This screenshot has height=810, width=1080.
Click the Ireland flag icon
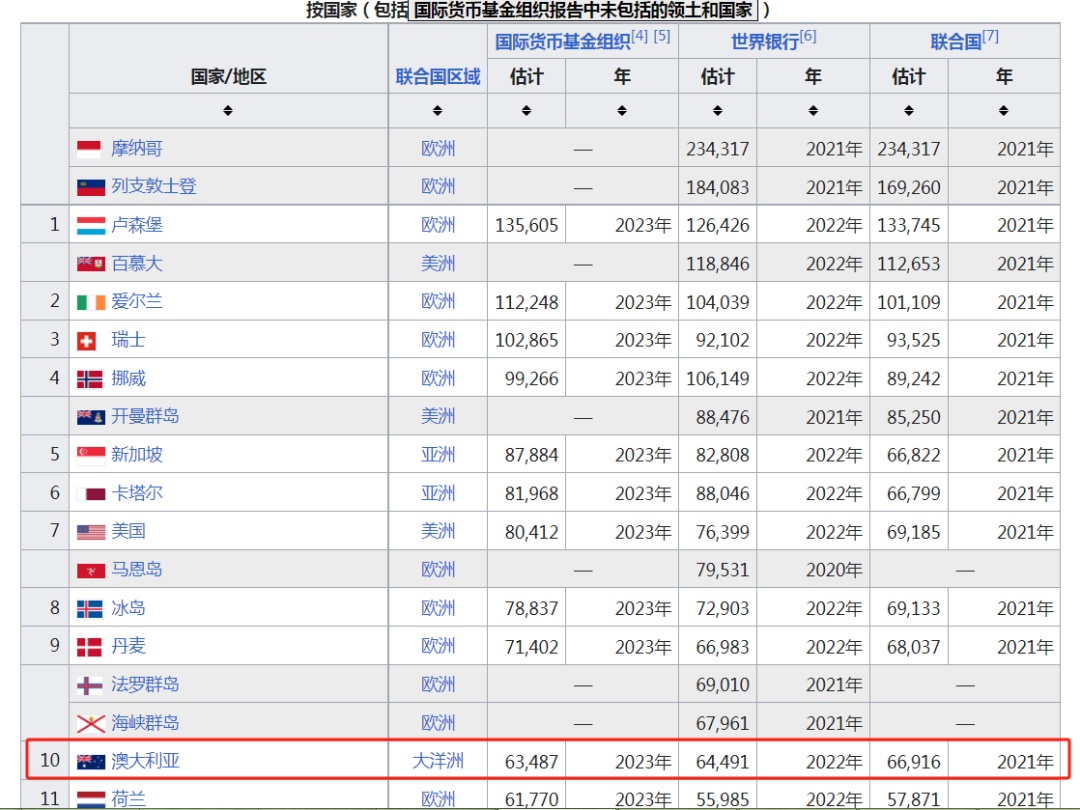pos(90,302)
